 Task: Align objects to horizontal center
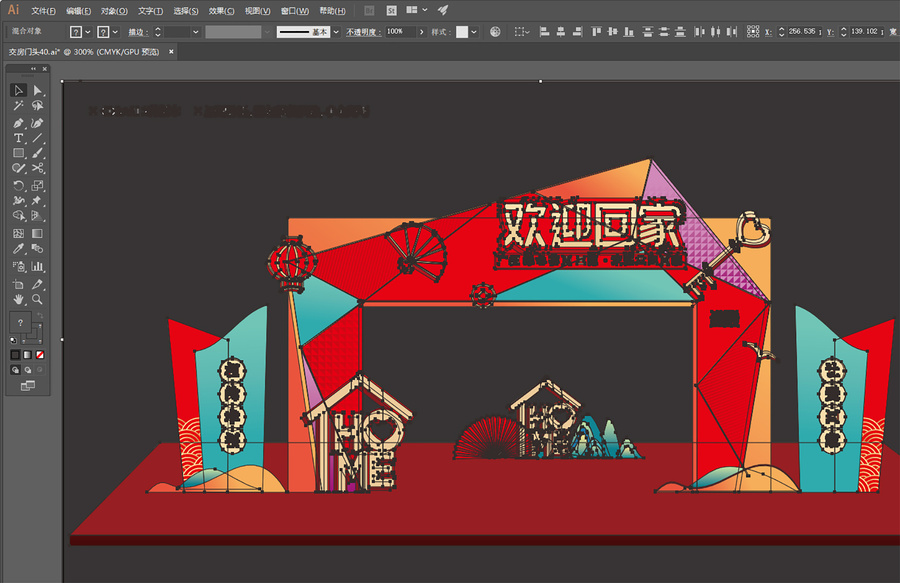[x=561, y=32]
